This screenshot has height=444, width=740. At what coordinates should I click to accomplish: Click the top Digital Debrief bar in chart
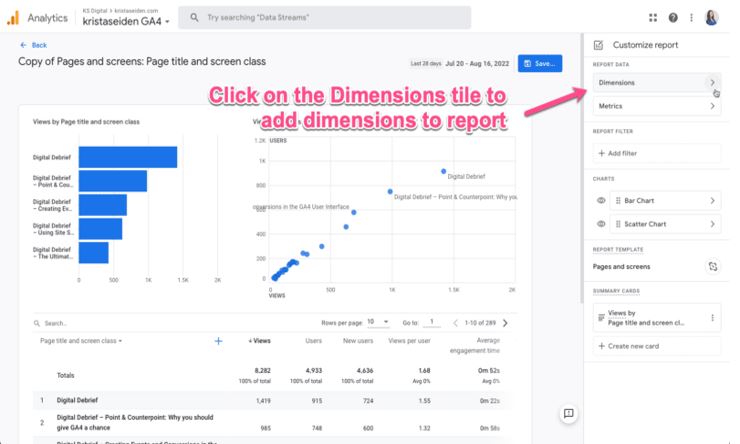[128, 157]
